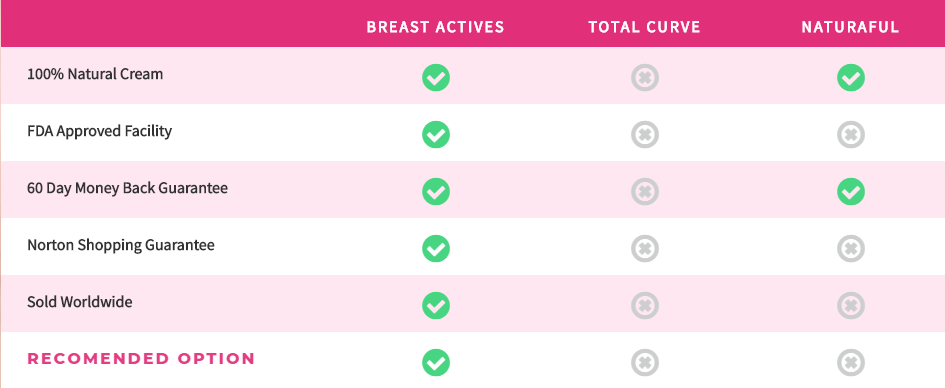Click Total Curve gray X for 60 Day Money Back
This screenshot has height=388, width=945.
(x=645, y=192)
